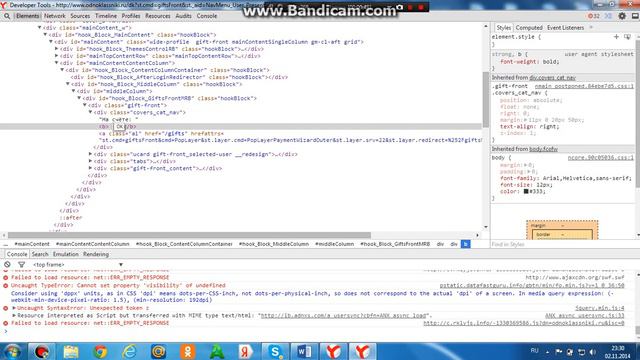
Task: Clear console log icon
Action: tap(7, 264)
